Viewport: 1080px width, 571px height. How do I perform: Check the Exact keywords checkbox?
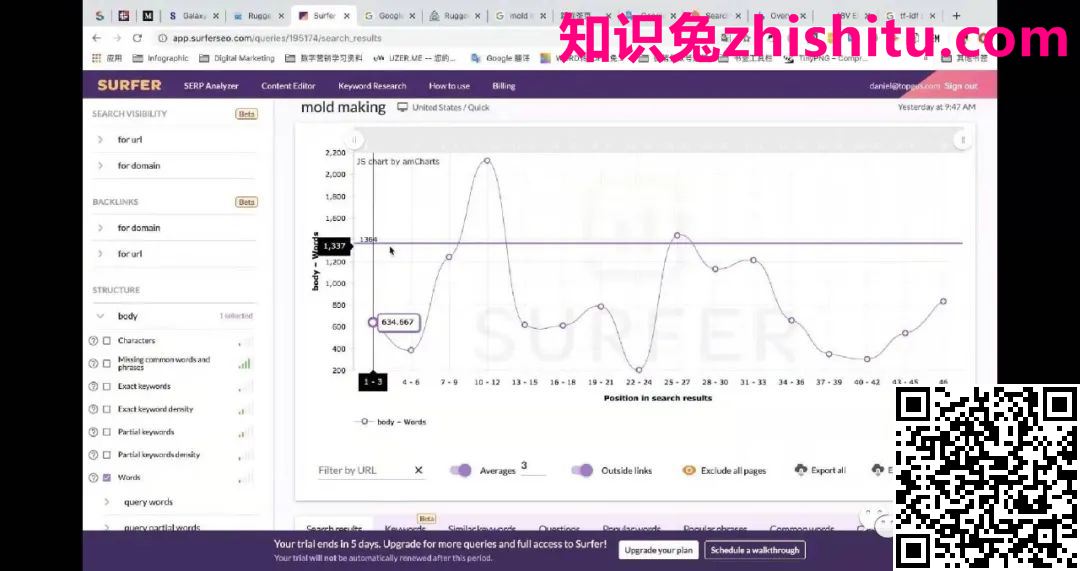107,386
